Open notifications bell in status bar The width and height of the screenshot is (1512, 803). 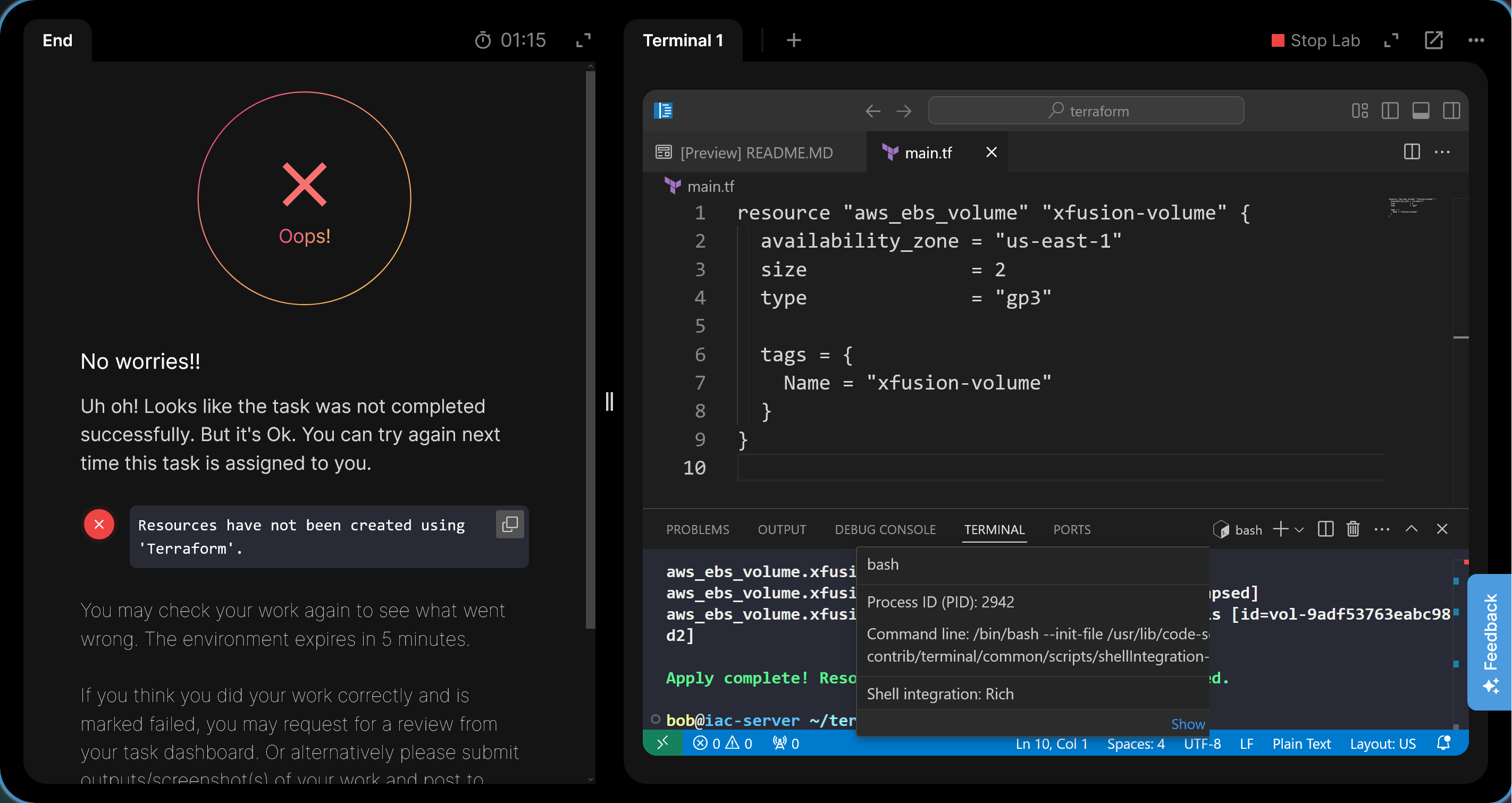click(1443, 743)
